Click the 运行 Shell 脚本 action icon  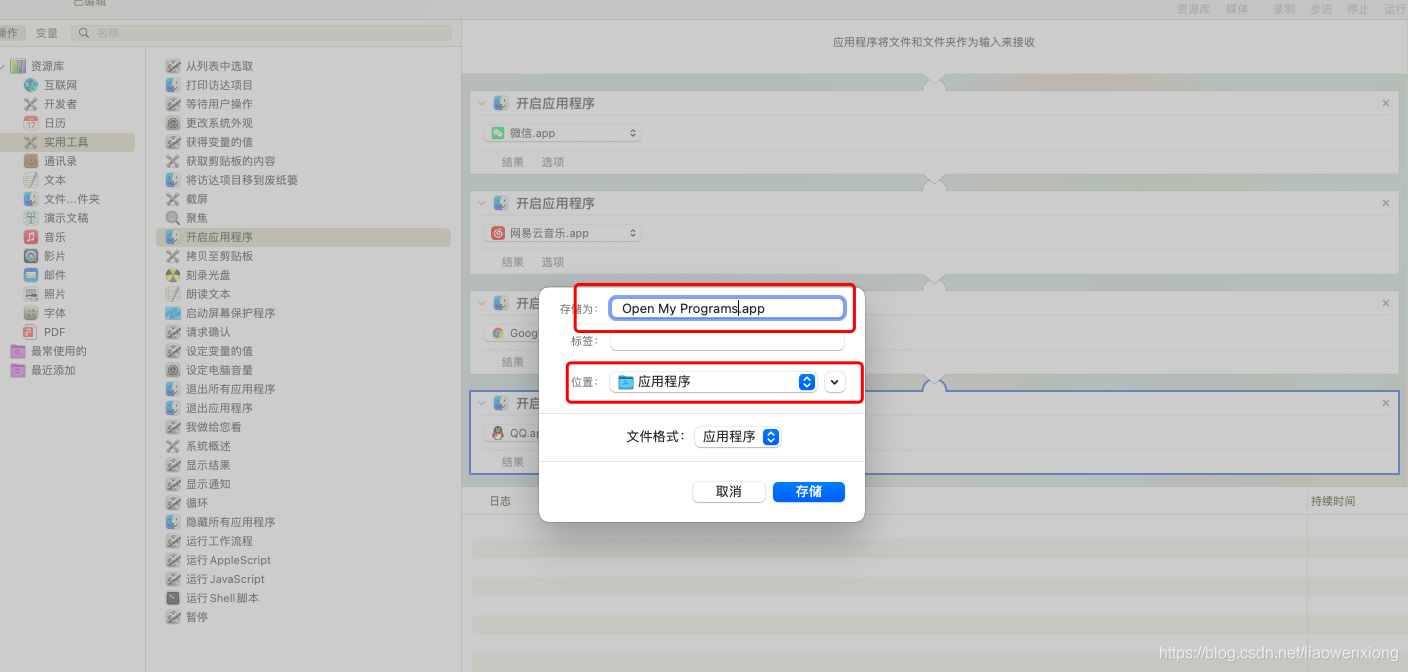tap(173, 598)
